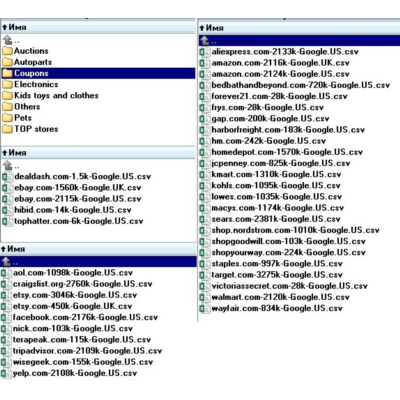Select ebay.com-2115k-Google.US.csv file
The width and height of the screenshot is (400, 400).
coord(78,199)
